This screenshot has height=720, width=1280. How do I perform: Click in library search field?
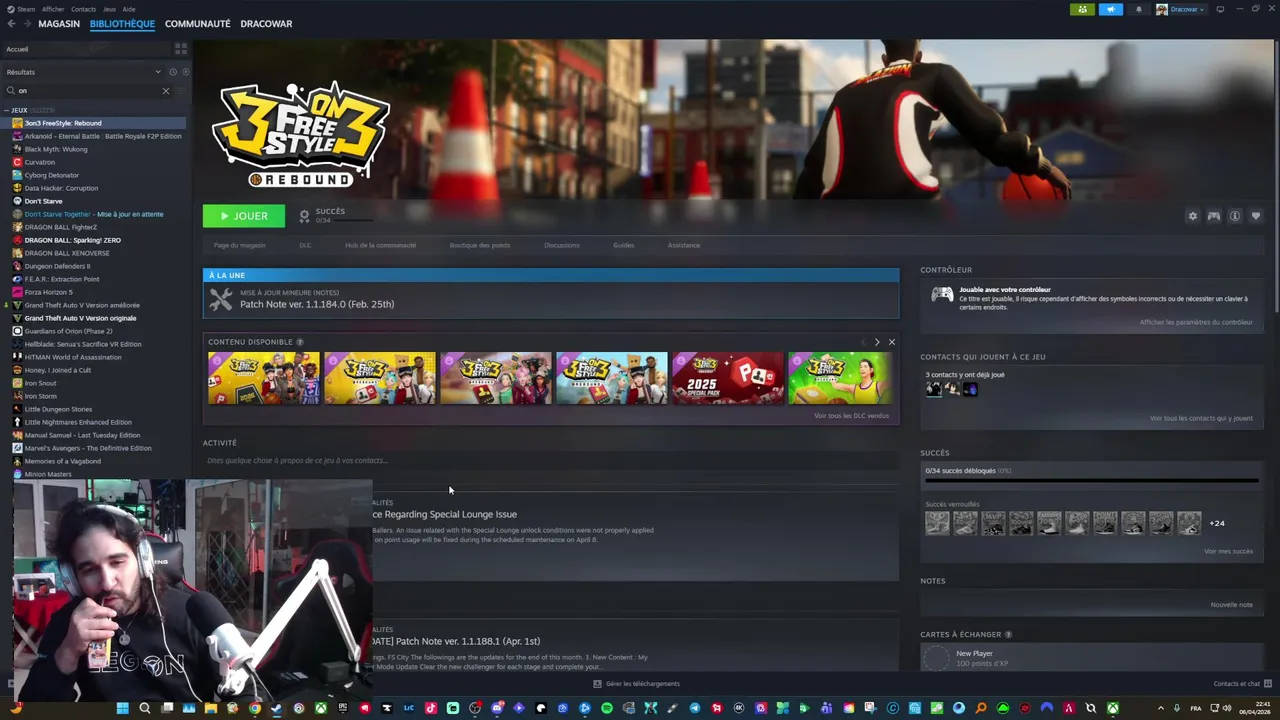88,91
